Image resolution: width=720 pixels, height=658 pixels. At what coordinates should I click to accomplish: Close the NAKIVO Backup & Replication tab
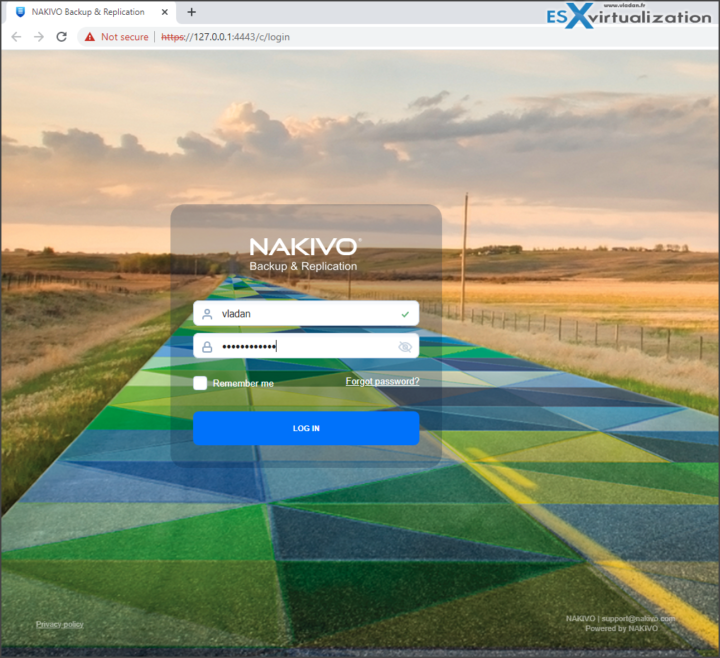click(x=164, y=12)
